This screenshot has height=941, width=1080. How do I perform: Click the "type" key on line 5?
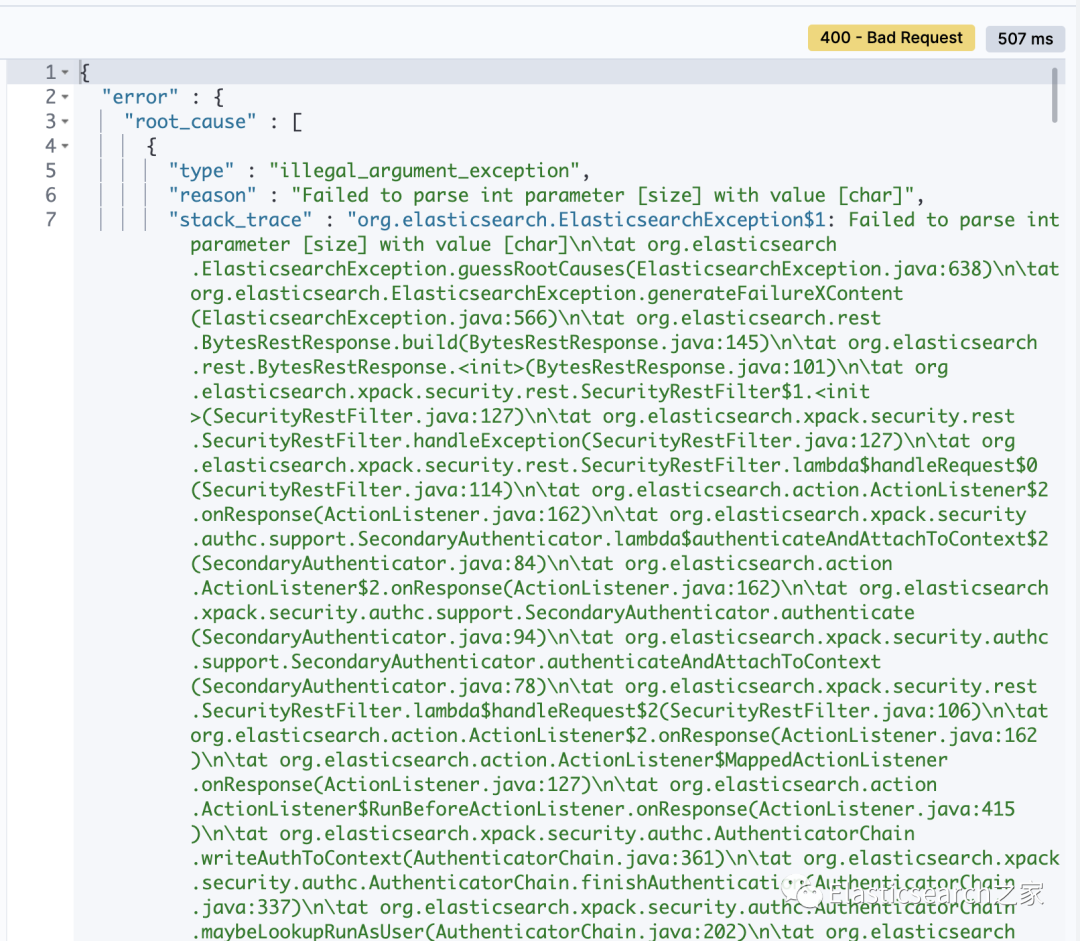point(201,171)
